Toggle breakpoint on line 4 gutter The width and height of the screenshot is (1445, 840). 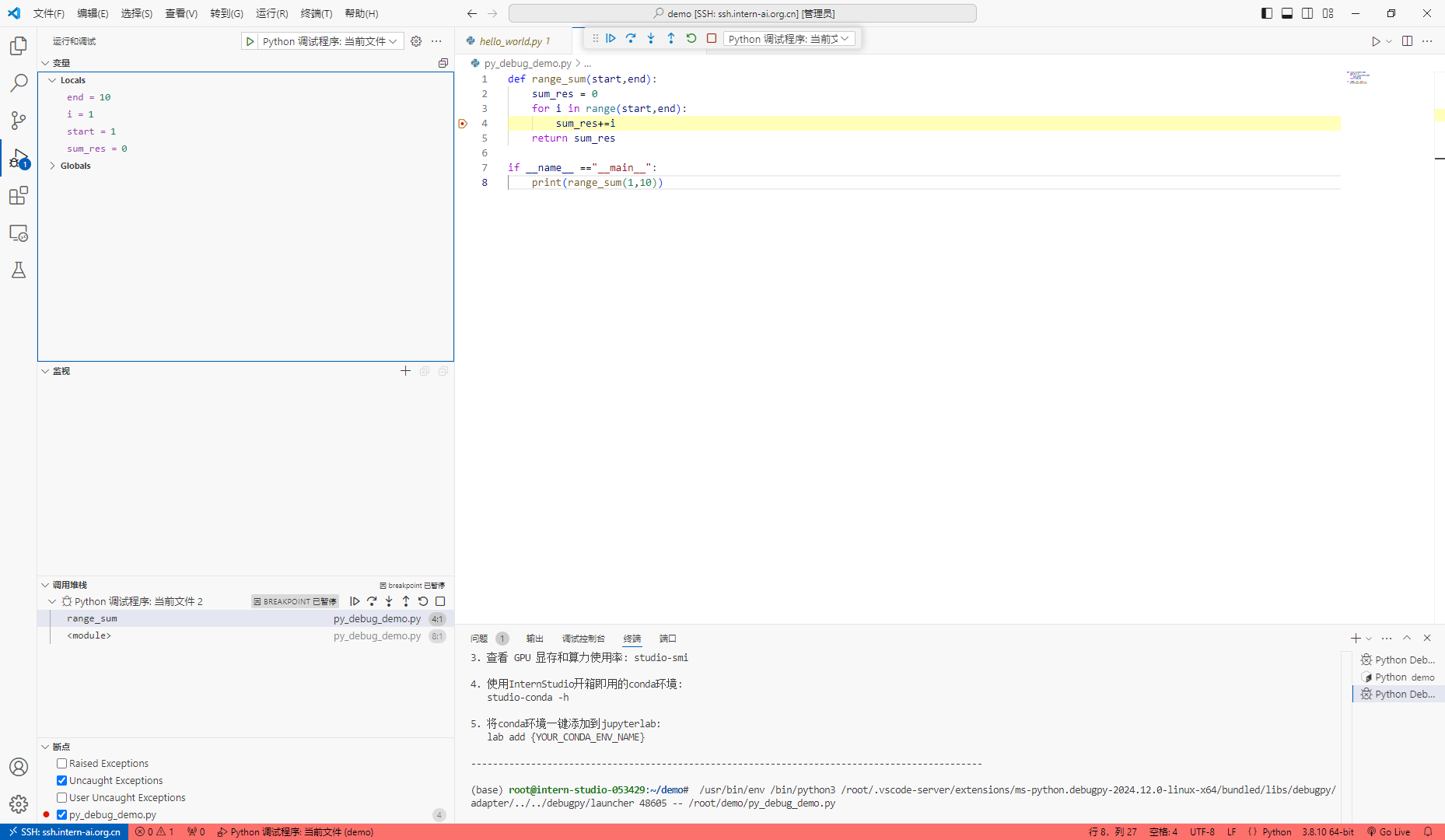[x=463, y=124]
